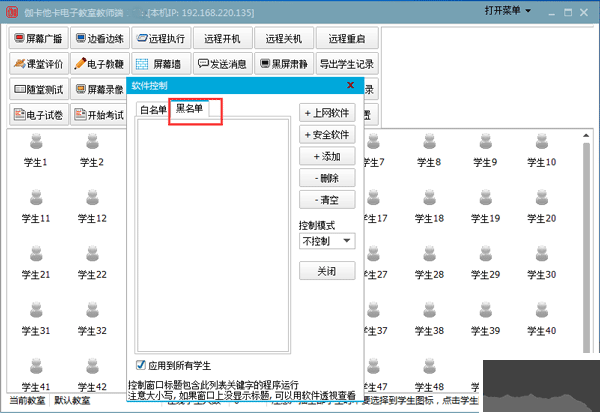600x413 pixels.
Task: Open the 随堂测试 in-class quiz
Action: 39,90
